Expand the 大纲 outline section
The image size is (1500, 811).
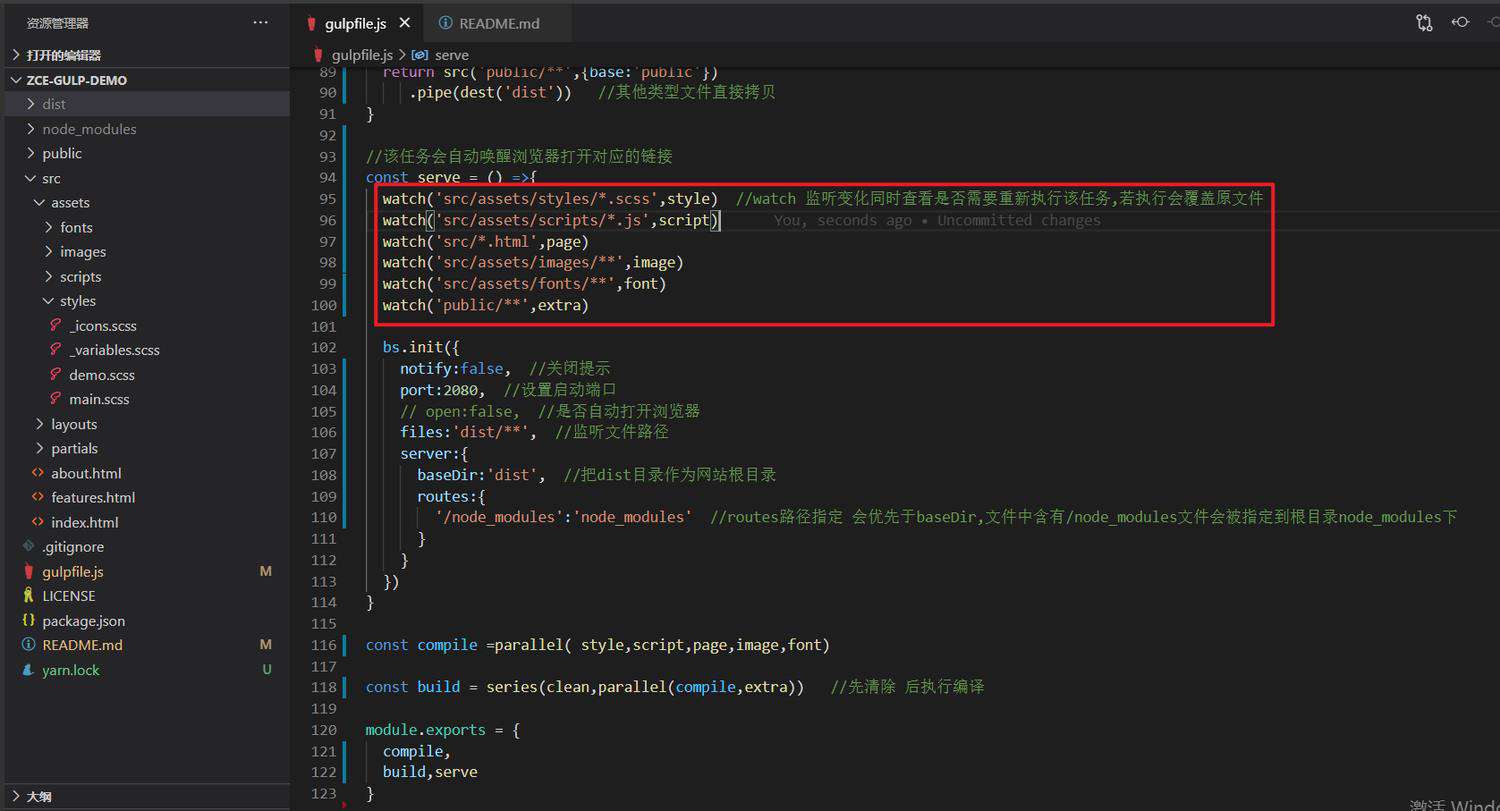point(147,797)
